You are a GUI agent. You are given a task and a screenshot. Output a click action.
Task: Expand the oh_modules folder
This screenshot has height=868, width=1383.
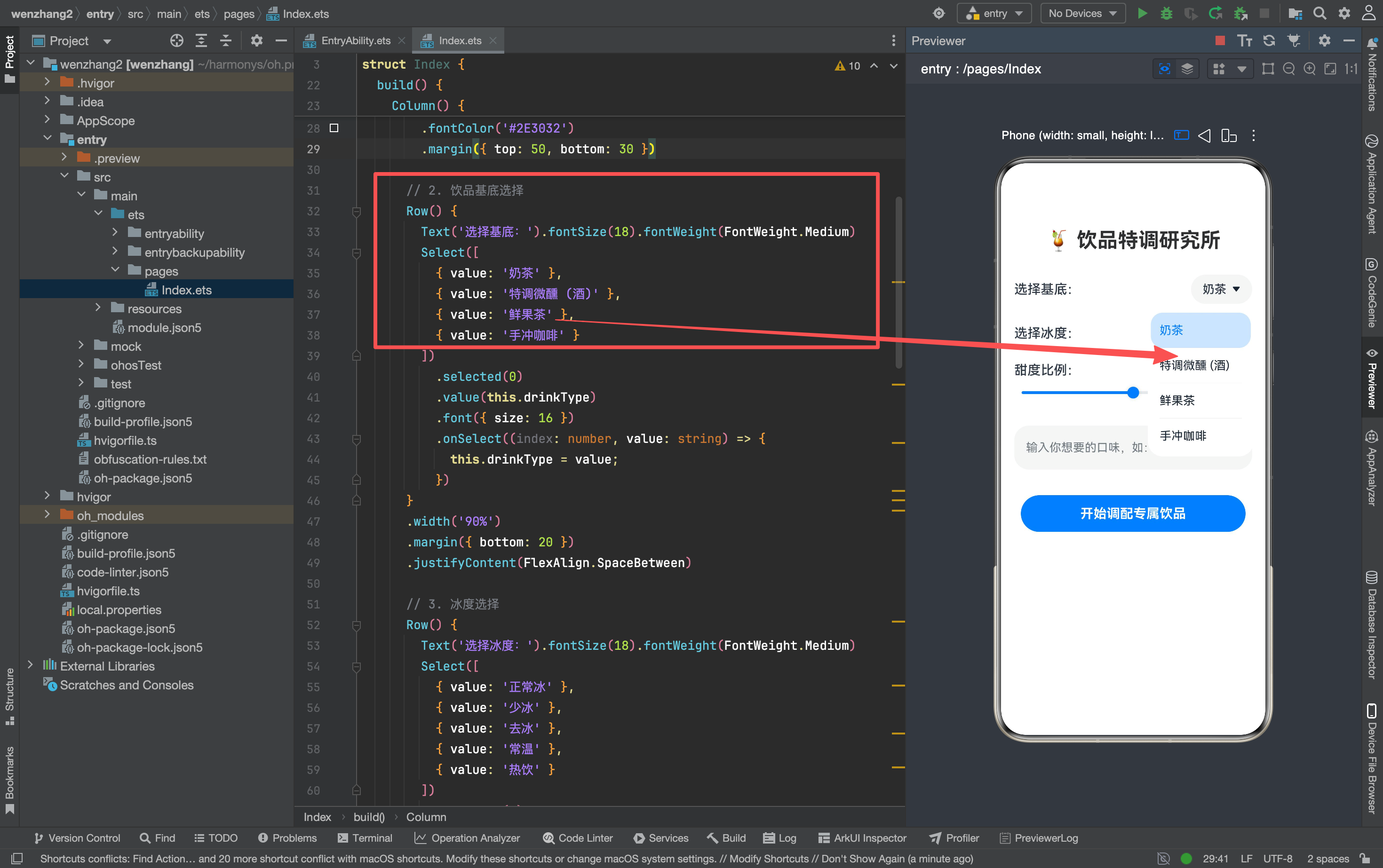click(47, 515)
